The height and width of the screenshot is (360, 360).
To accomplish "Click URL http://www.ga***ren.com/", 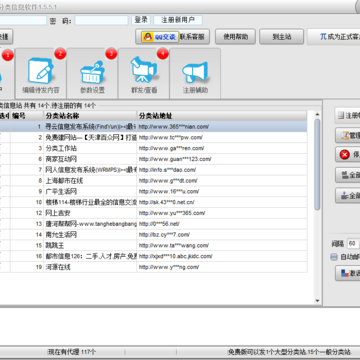I will click(172, 148).
